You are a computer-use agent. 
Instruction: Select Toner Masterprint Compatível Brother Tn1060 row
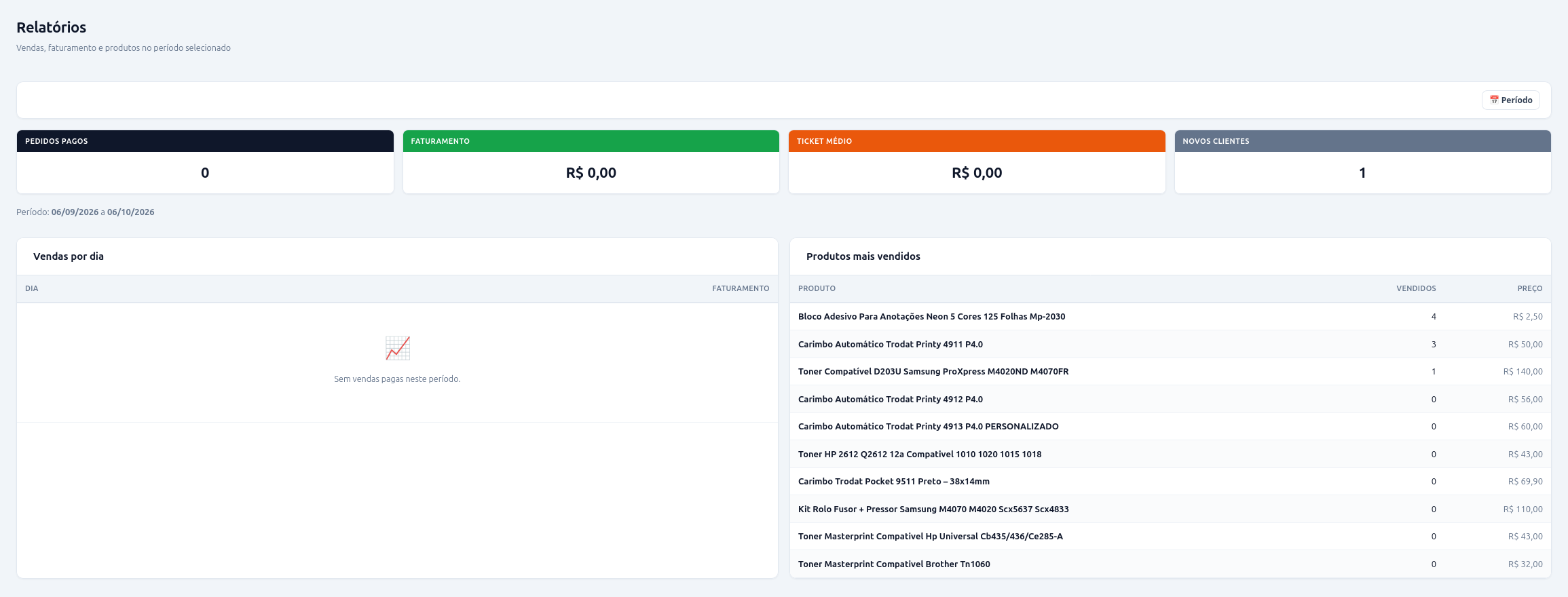(x=1170, y=564)
